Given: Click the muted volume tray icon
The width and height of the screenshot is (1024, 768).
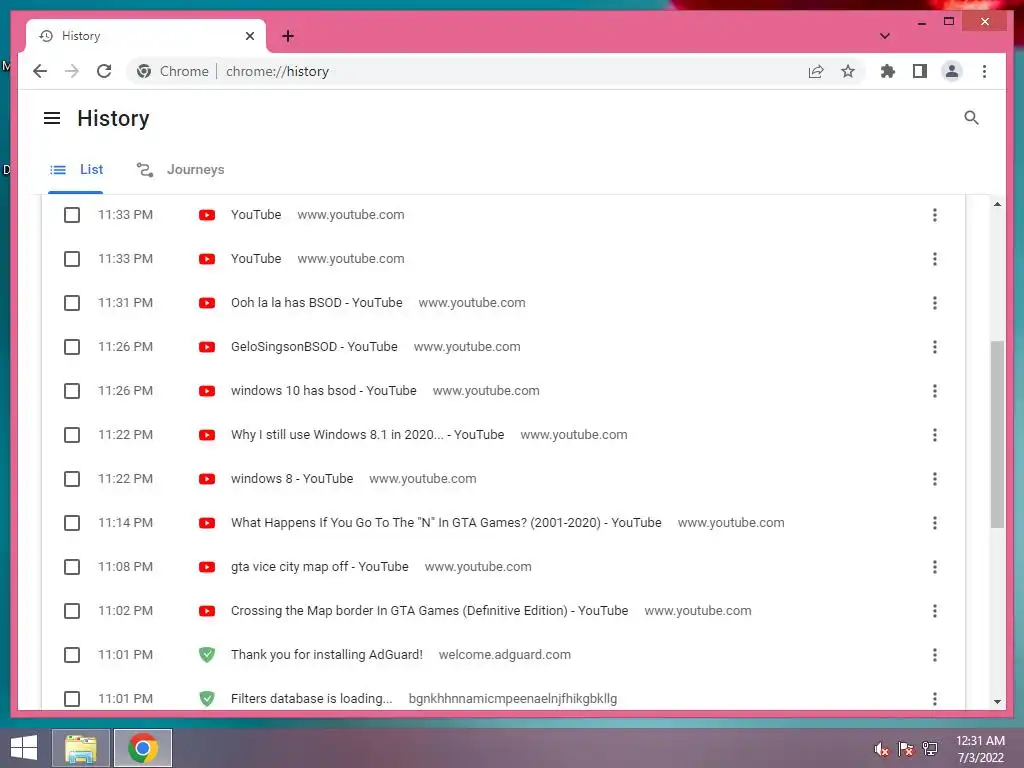Looking at the screenshot, I should [x=882, y=749].
